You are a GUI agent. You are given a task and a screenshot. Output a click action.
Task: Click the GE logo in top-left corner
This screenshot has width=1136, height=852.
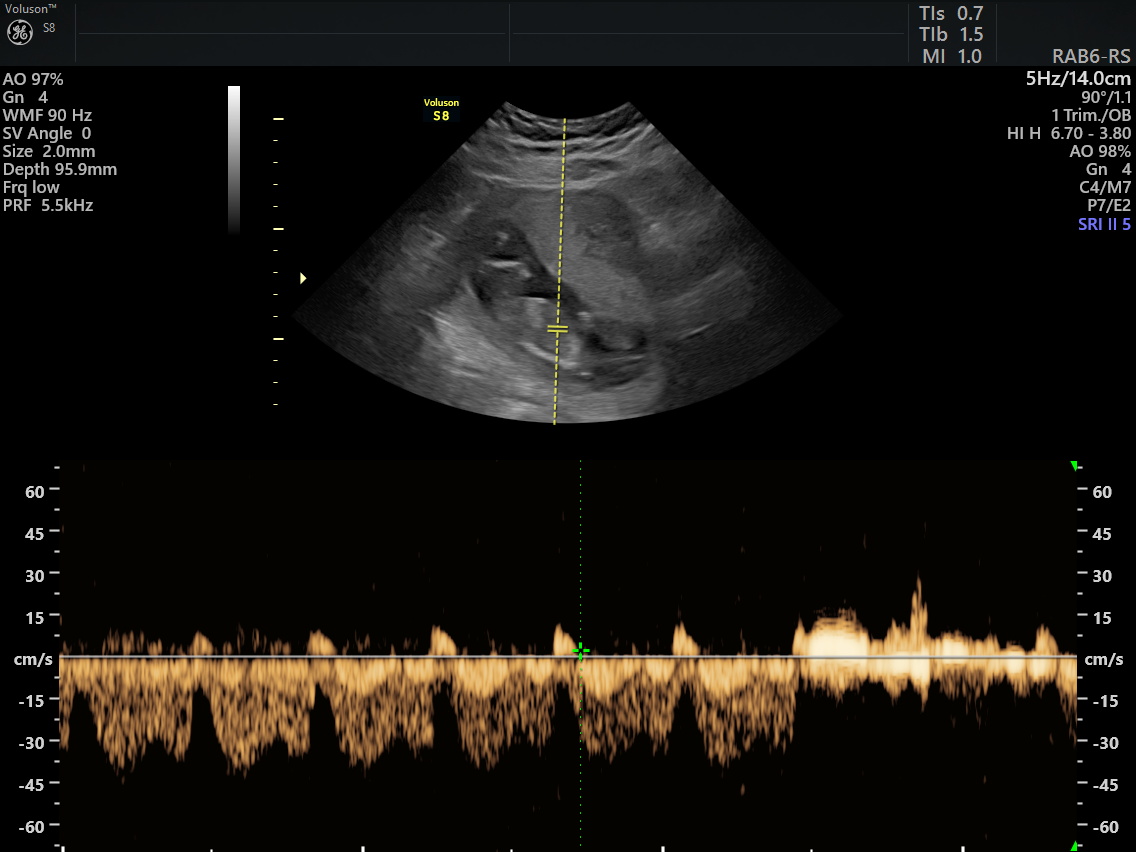click(x=21, y=32)
